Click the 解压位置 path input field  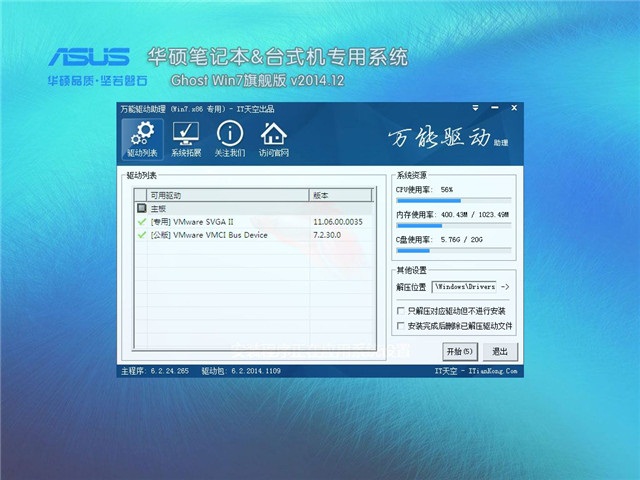click(464, 287)
